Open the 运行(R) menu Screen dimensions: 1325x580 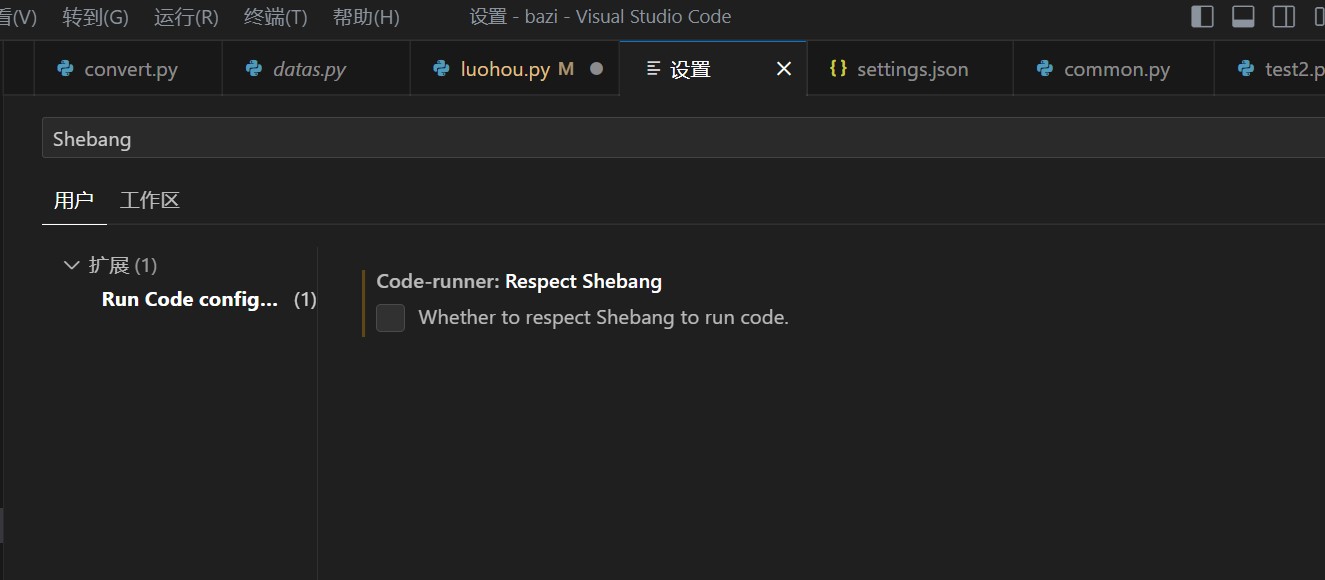pyautogui.click(x=186, y=17)
